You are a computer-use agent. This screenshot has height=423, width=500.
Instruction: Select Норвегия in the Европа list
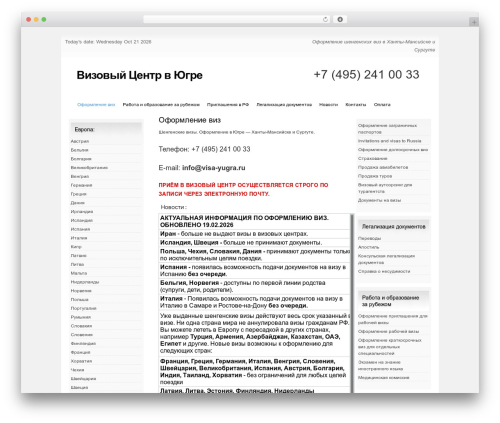pos(81,291)
